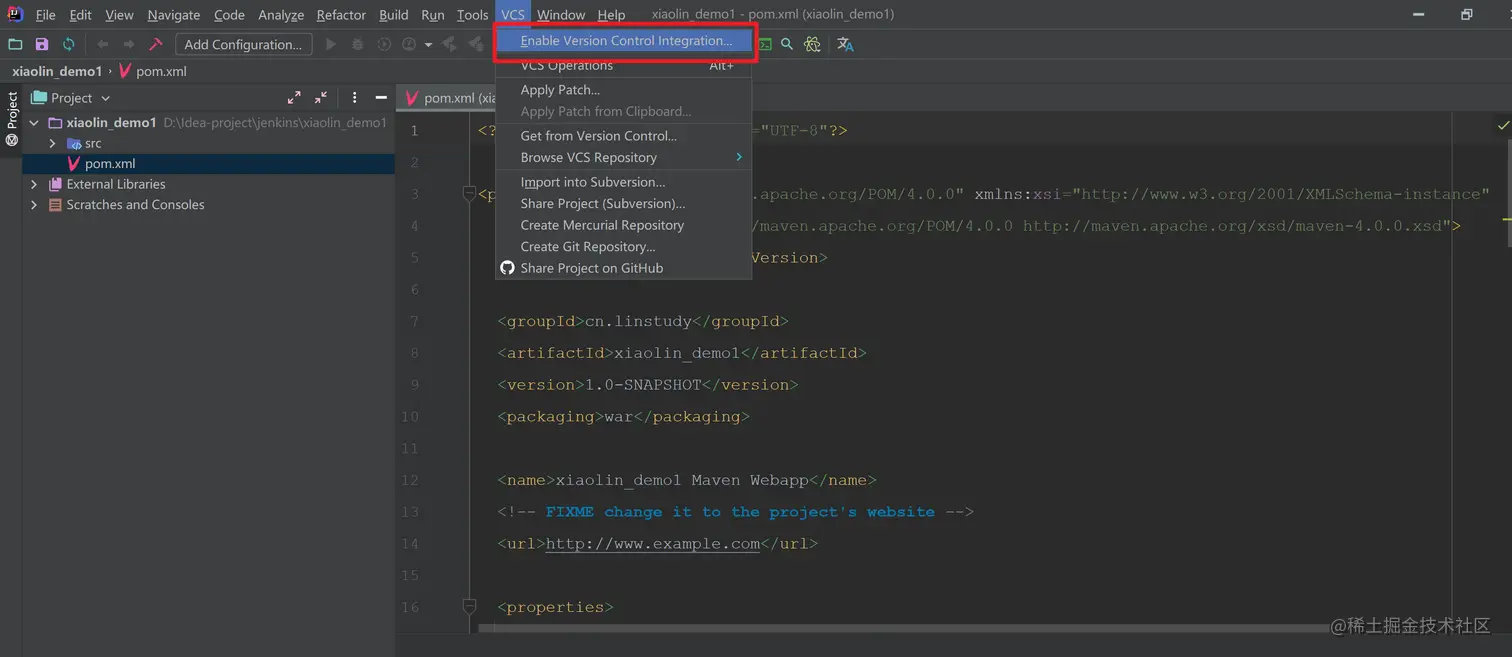Fold the properties tag on line 16
Viewport: 1512px width, 657px height.
pyautogui.click(x=469, y=607)
